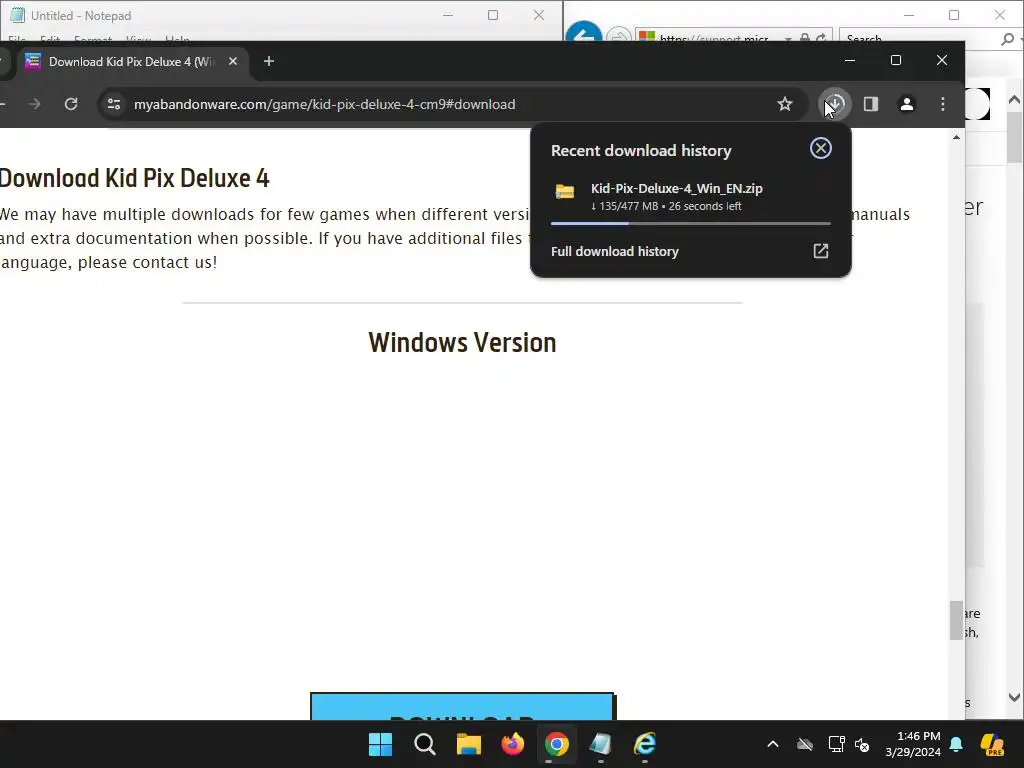Click the zip file folder icon
1024x768 pixels.
pyautogui.click(x=565, y=191)
